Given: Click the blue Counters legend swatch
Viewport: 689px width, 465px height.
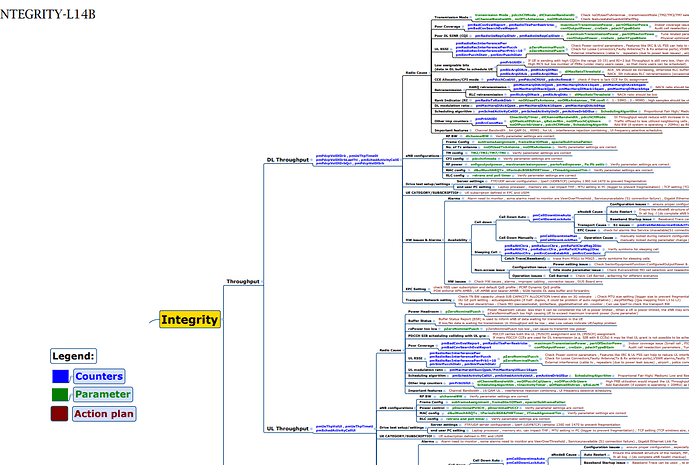Looking at the screenshot, I should pos(60,377).
